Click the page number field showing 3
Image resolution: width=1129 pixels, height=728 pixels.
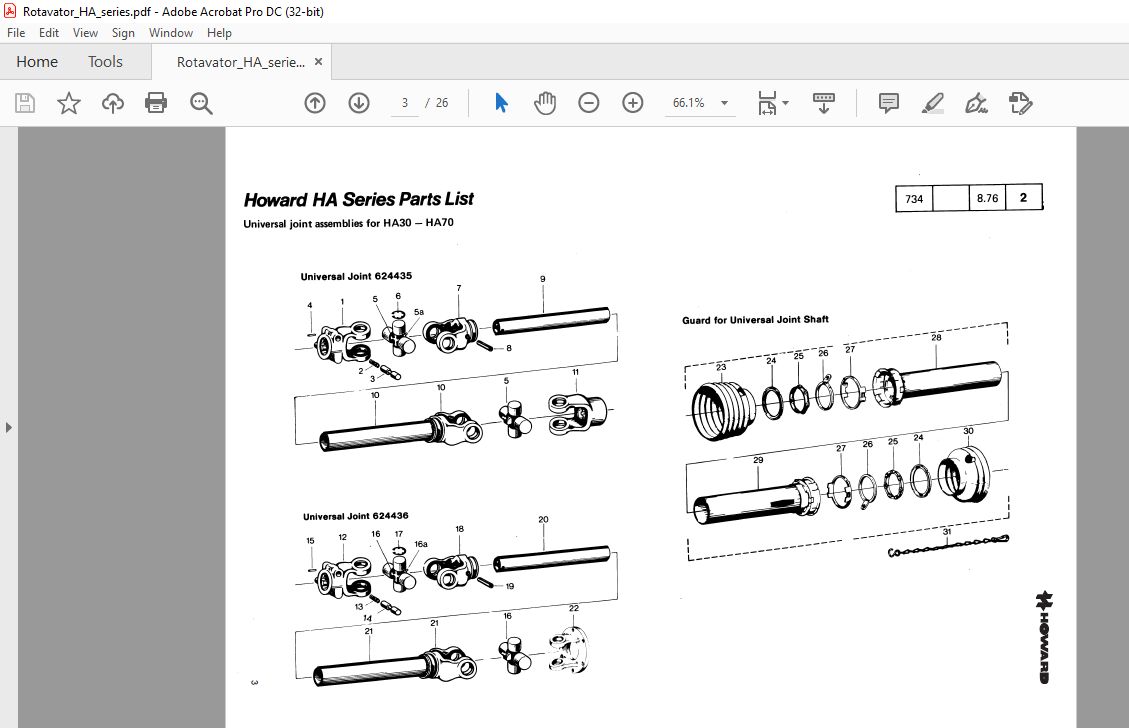coord(404,102)
